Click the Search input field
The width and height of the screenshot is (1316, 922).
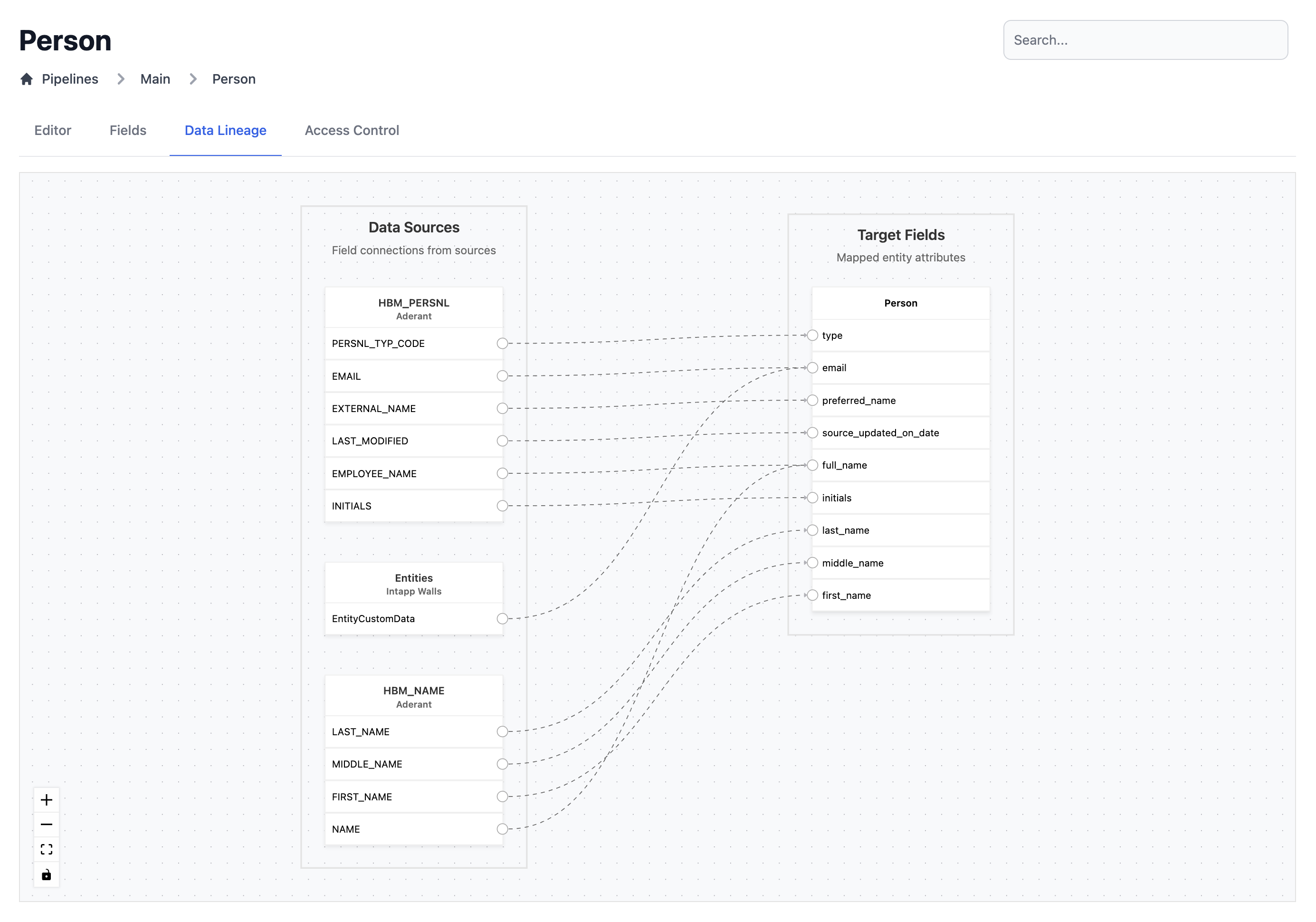pos(1144,40)
